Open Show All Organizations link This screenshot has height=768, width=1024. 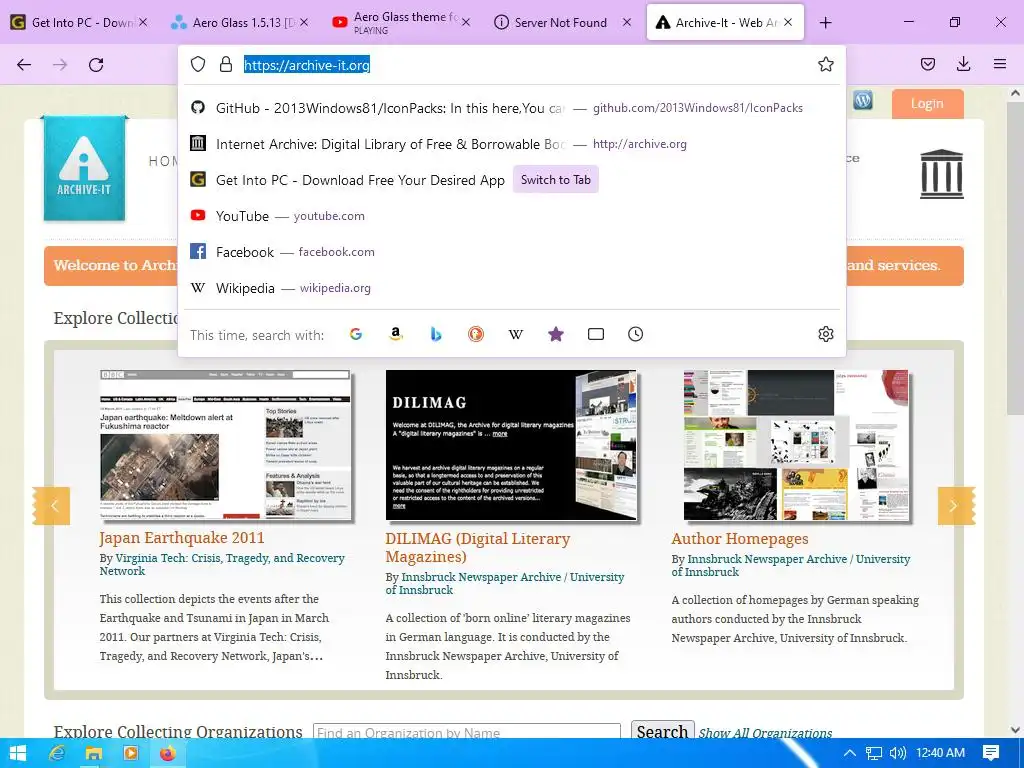click(765, 733)
